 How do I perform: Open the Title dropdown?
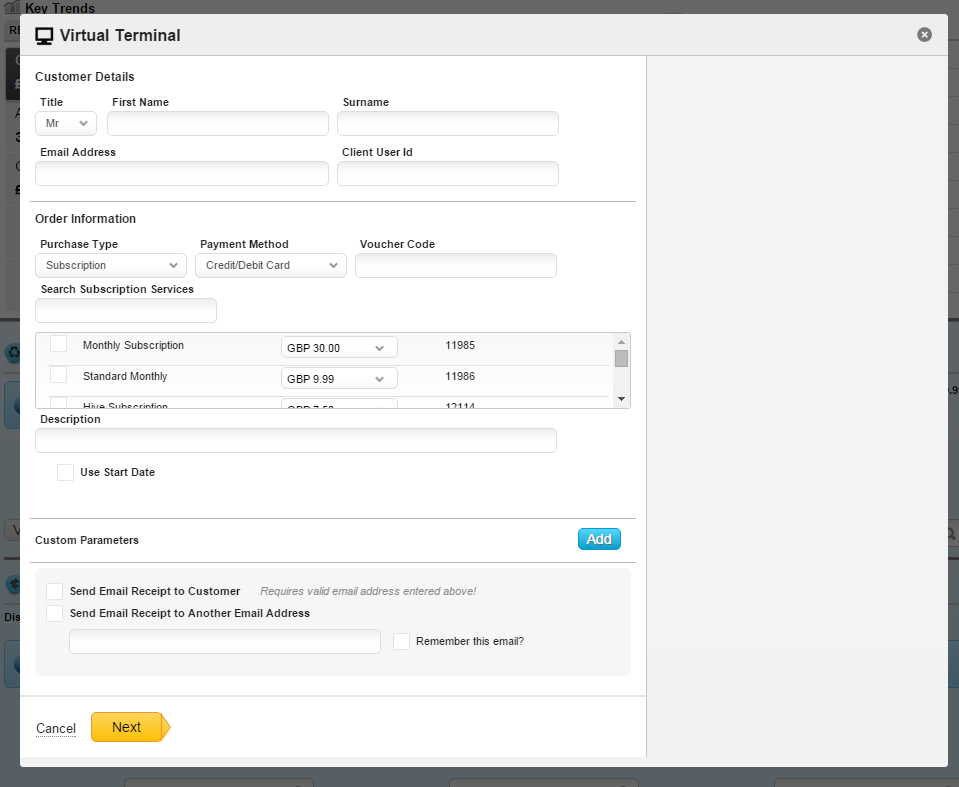tap(66, 124)
